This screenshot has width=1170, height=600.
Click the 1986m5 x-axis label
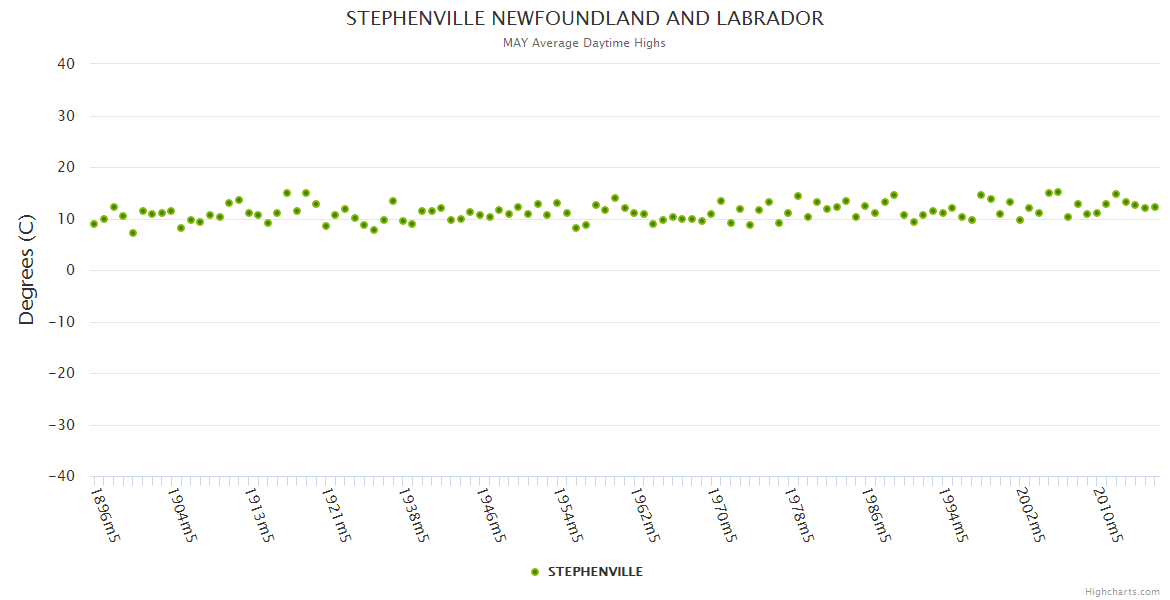tap(876, 515)
